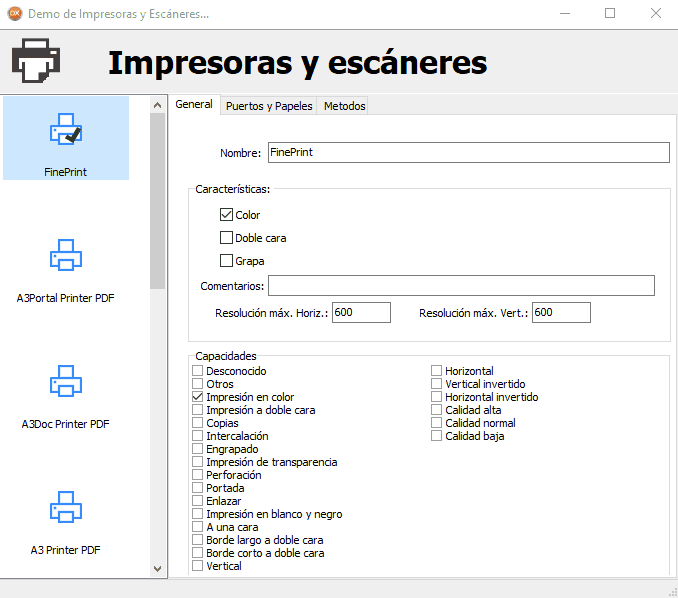The image size is (678, 598).
Task: Click the A3Doc Printer PDF label
Action: pos(65,424)
